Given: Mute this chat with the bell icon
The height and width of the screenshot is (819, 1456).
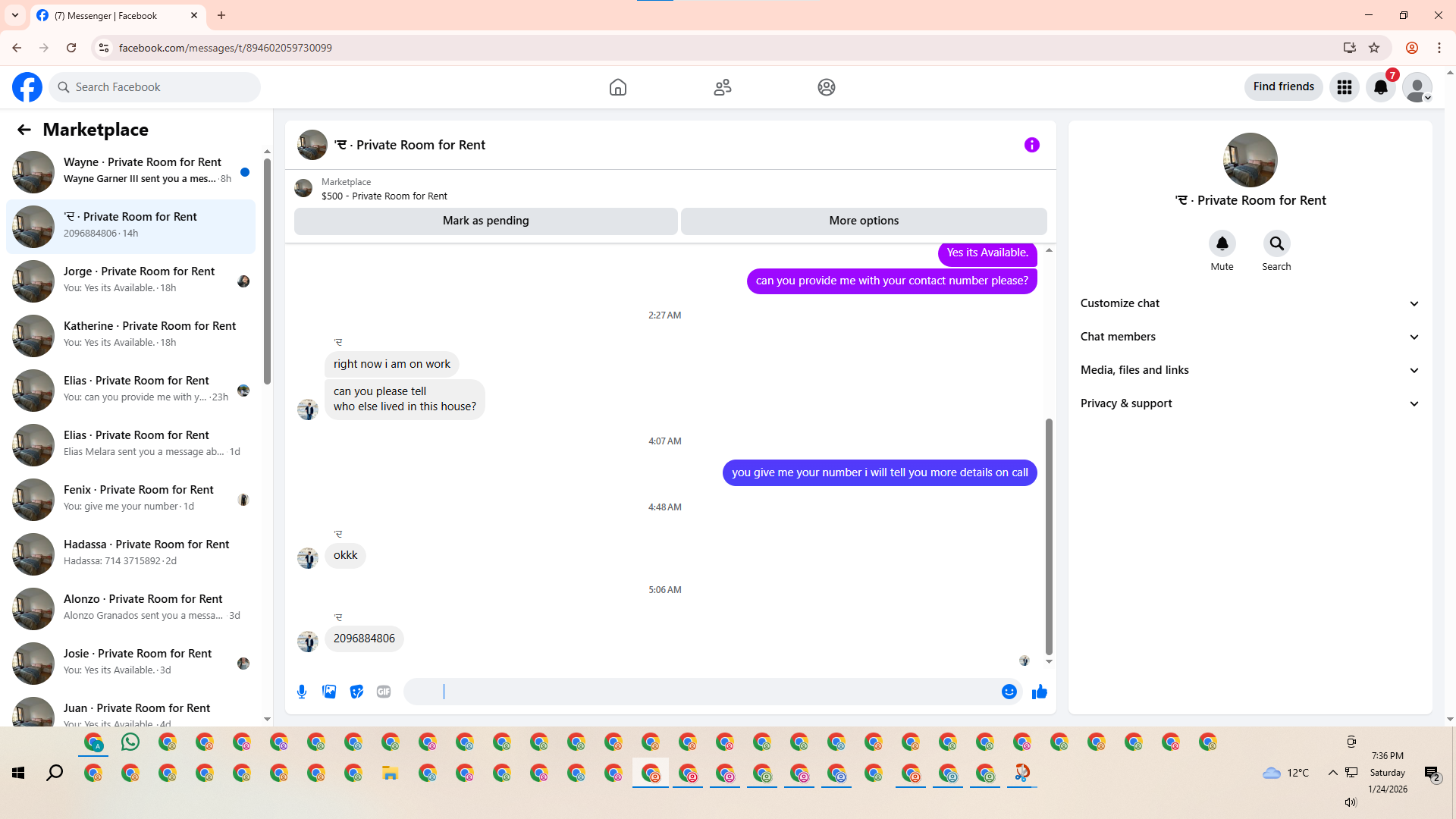Looking at the screenshot, I should pos(1222,243).
